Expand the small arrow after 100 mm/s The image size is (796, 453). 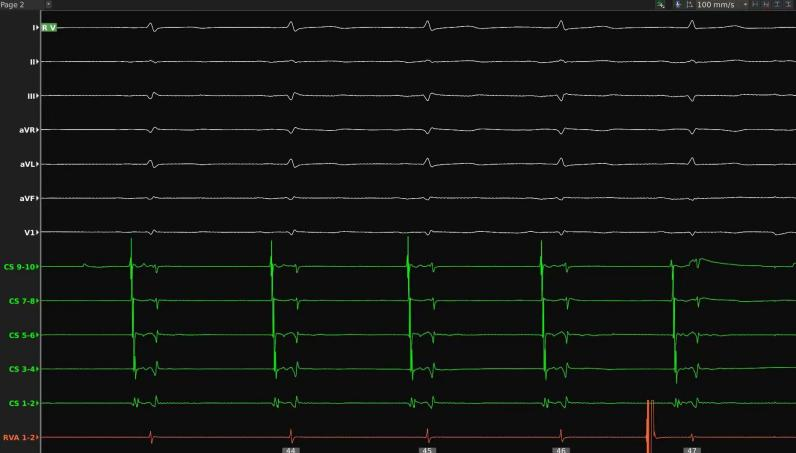click(x=745, y=5)
